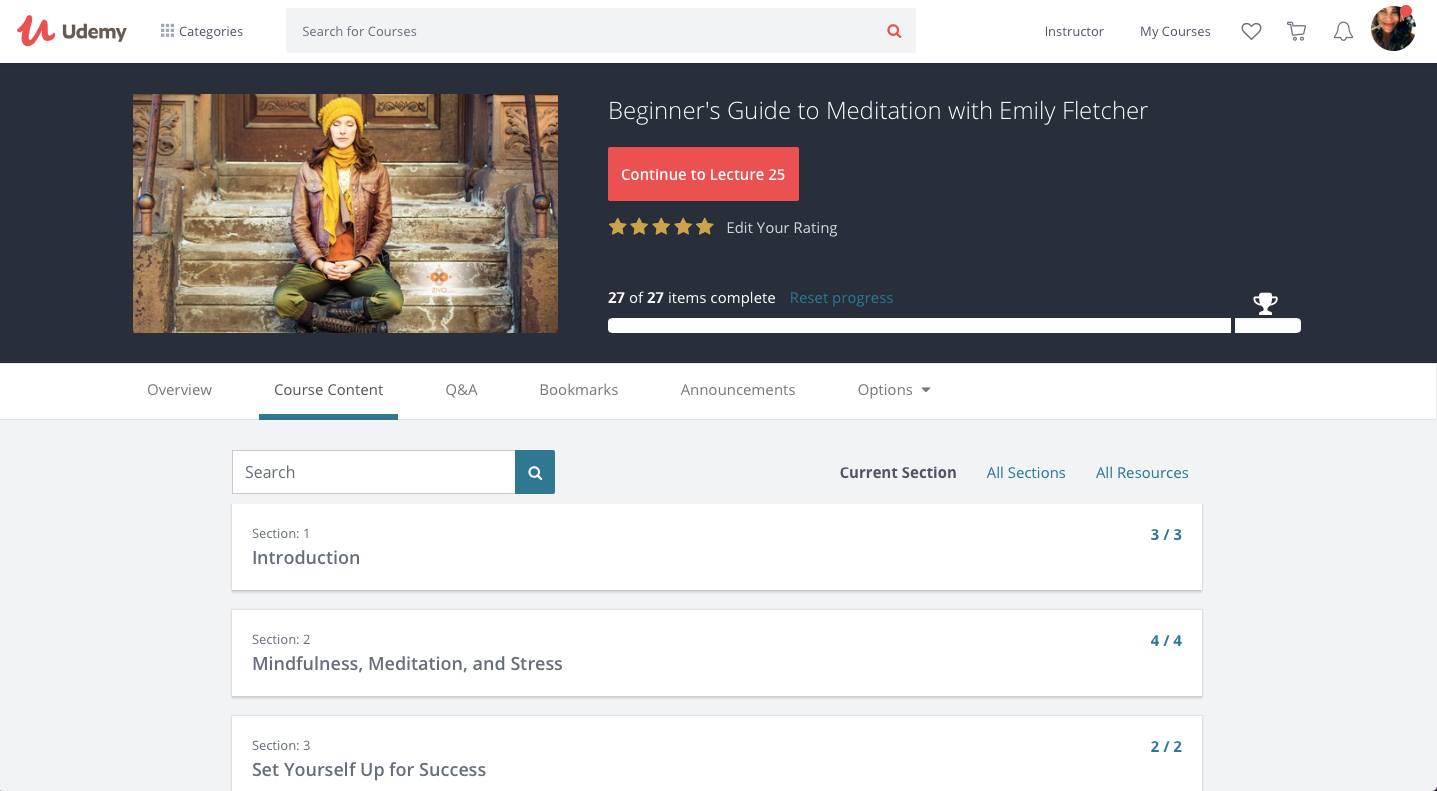Click Reset progress link

pyautogui.click(x=841, y=297)
